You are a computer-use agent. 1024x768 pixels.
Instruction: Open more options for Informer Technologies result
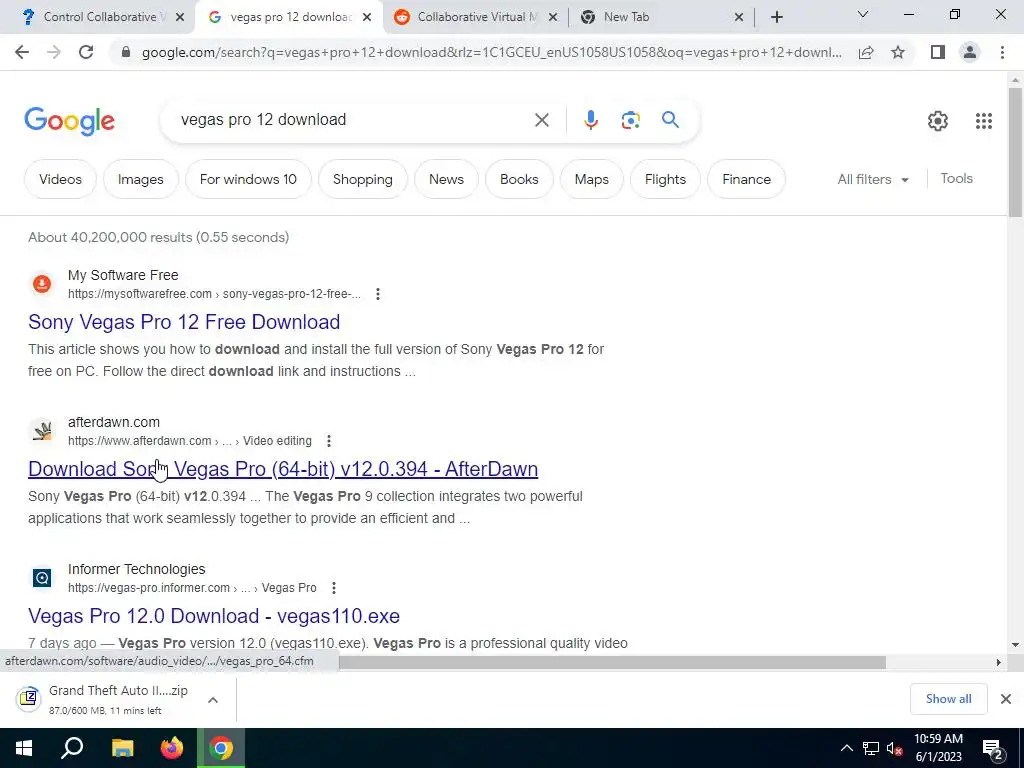click(333, 588)
